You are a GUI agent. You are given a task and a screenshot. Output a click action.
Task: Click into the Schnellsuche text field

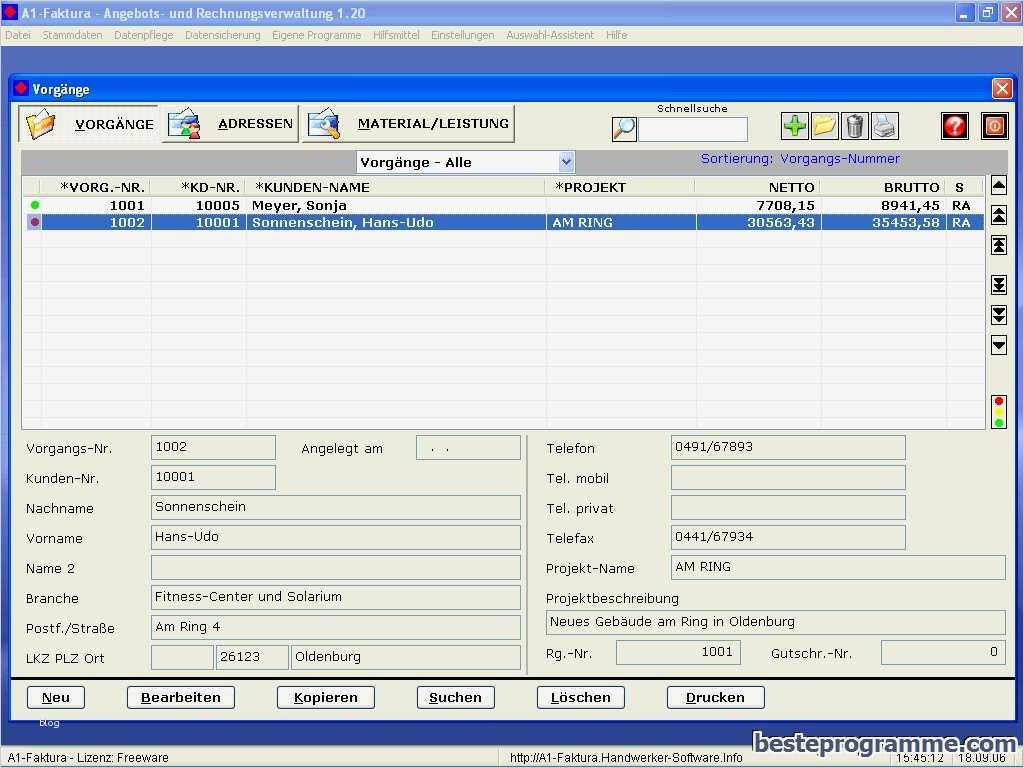693,129
